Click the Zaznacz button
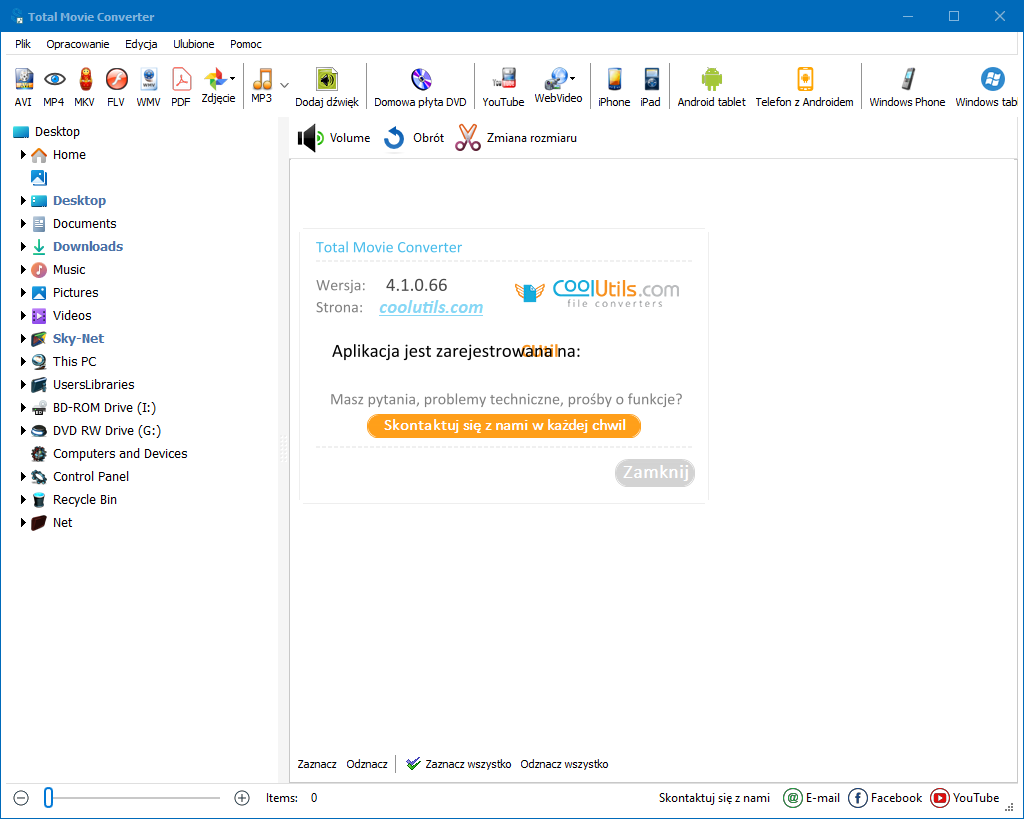1024x819 pixels. click(317, 763)
